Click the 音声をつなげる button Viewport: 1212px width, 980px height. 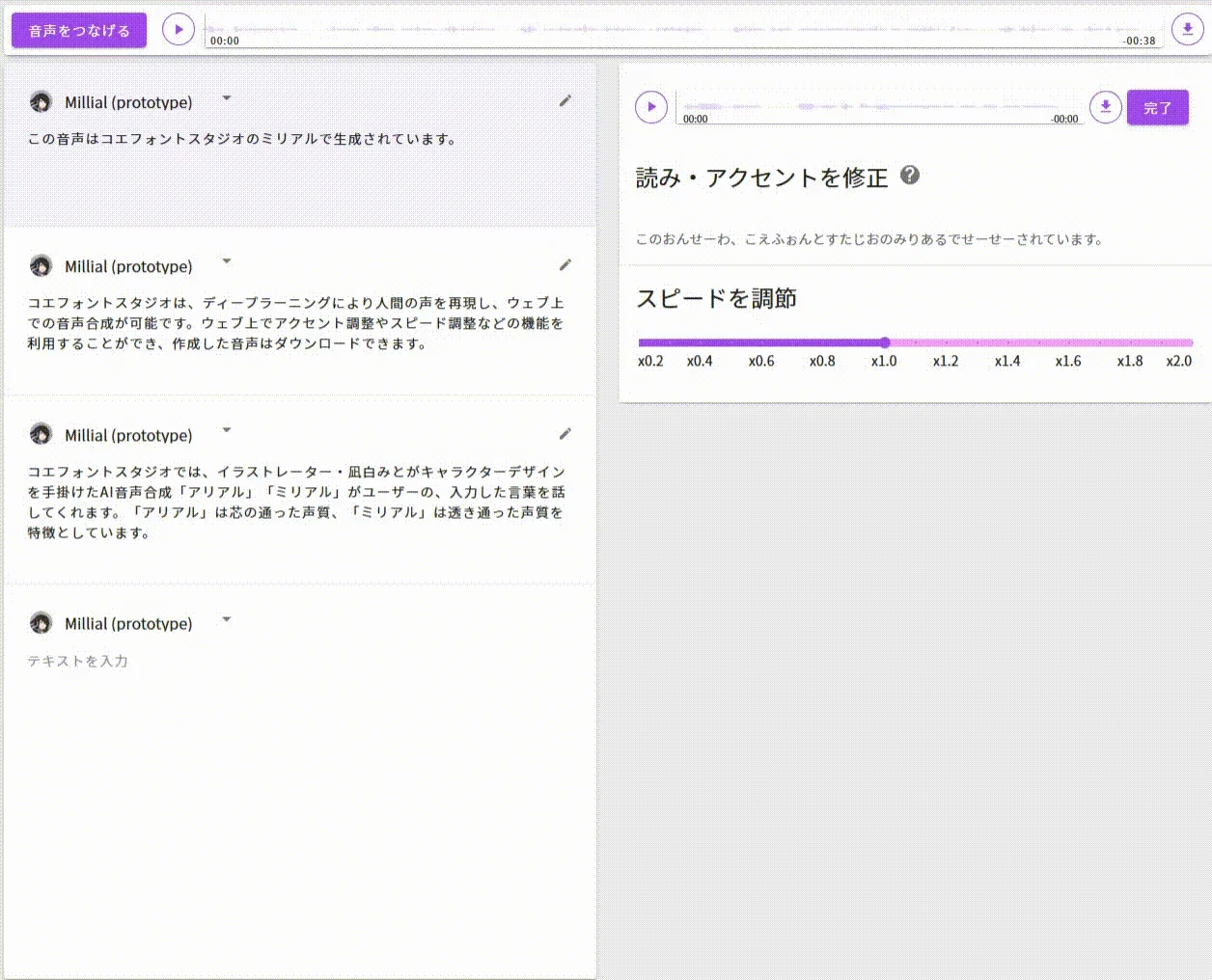click(79, 30)
